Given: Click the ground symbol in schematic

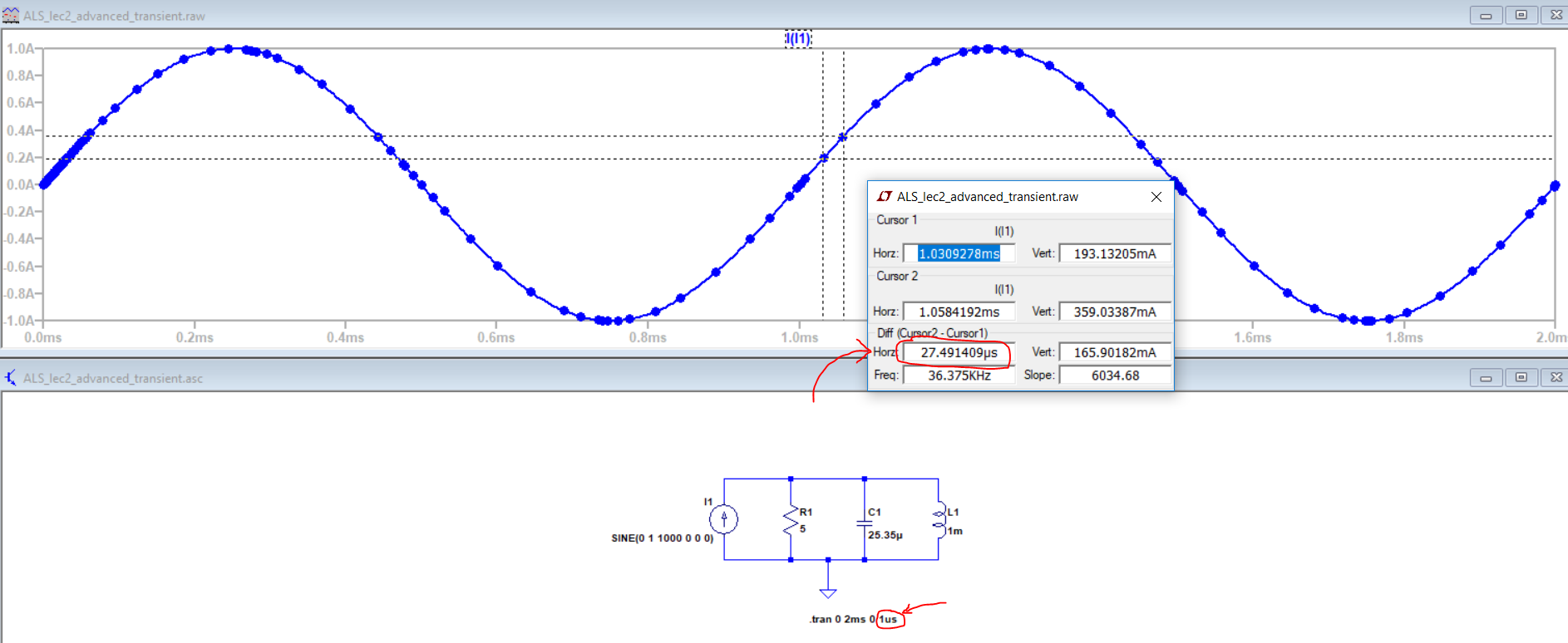Looking at the screenshot, I should point(827,591).
